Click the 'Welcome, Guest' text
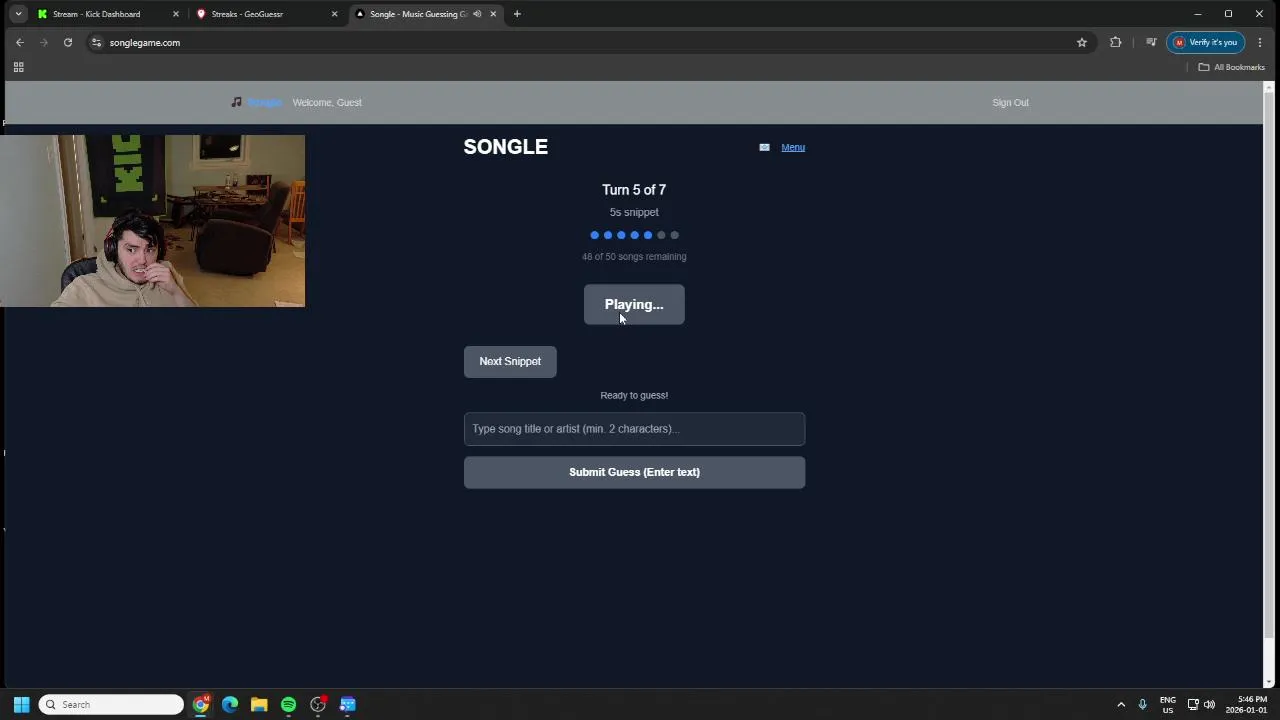Viewport: 1280px width, 720px height. pos(327,102)
